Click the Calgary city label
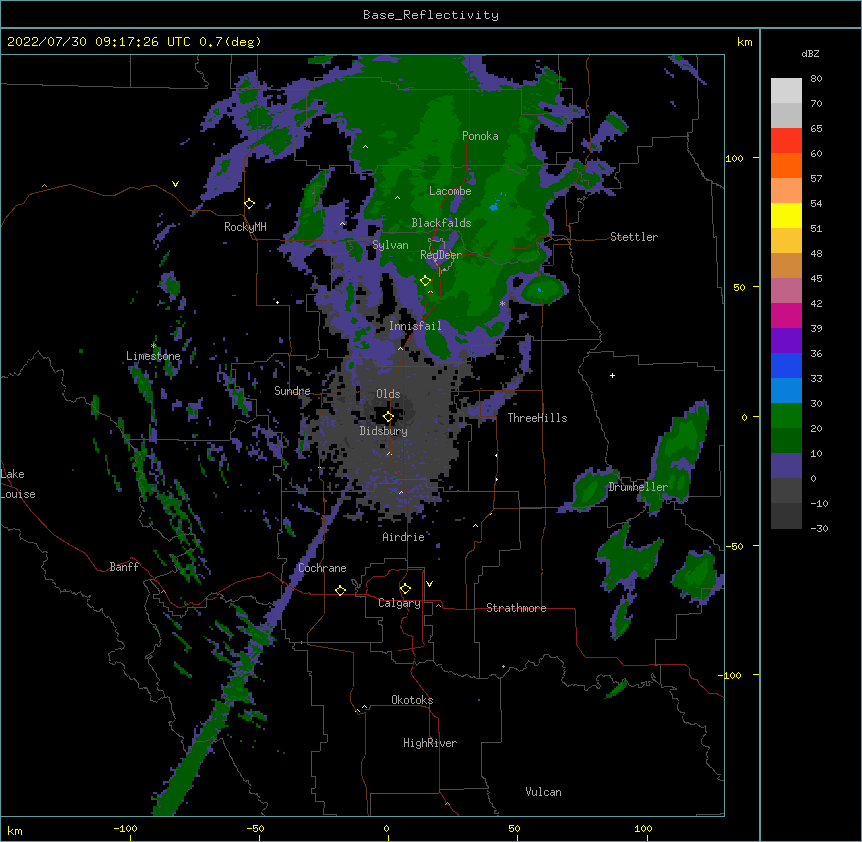 point(400,603)
